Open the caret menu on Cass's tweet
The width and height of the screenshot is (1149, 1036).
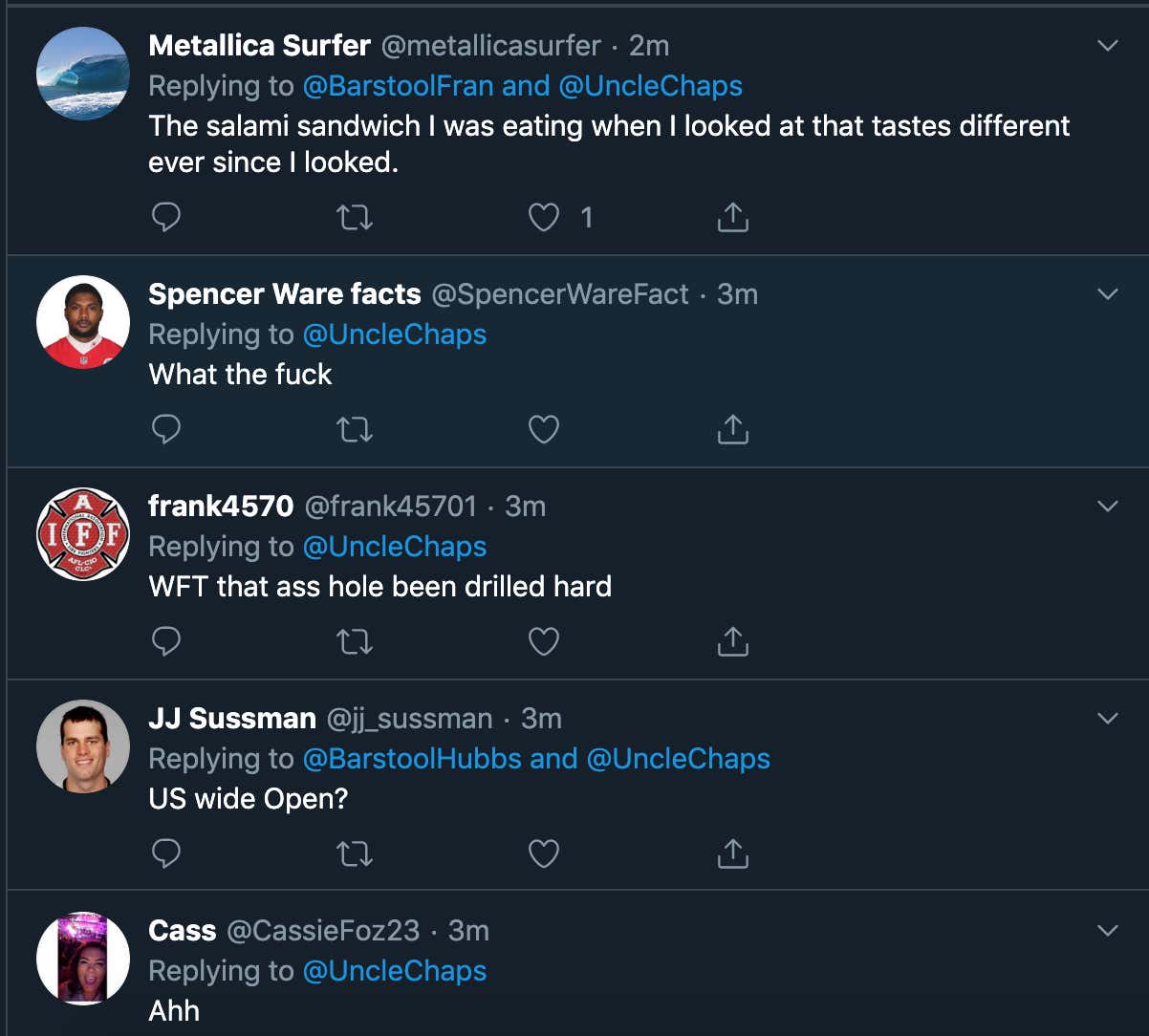tap(1108, 930)
